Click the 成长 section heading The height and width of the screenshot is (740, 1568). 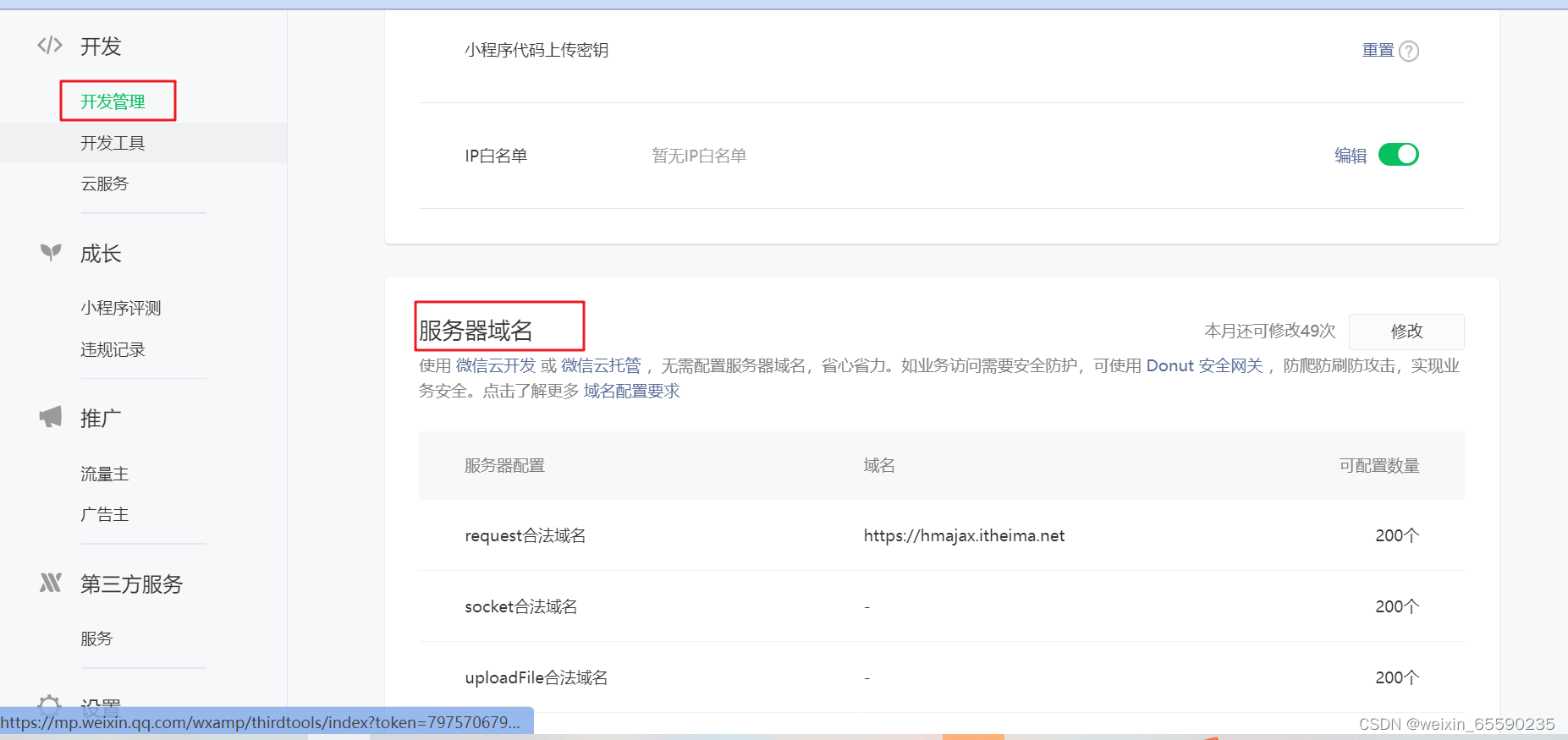point(101,253)
